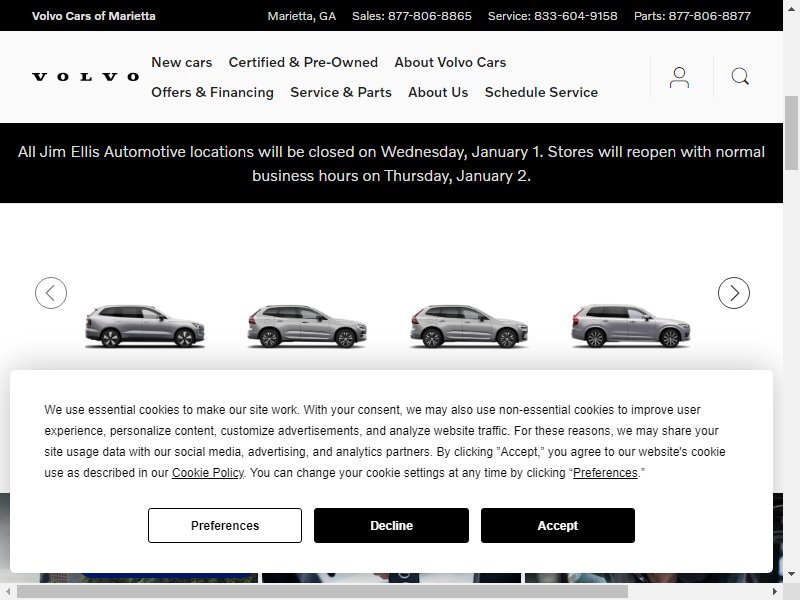The height and width of the screenshot is (600, 800).
Task: Open Offers & Financing menu
Action: coord(212,92)
